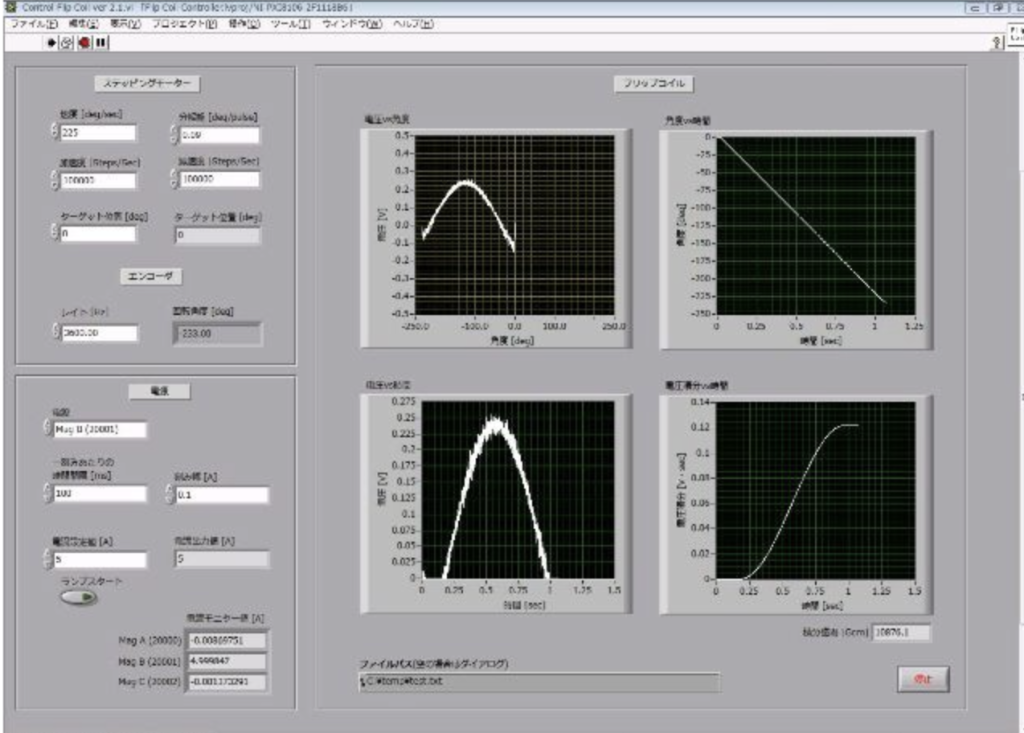This screenshot has width=1024, height=733.
Task: Click the Mag A (20000) monitor value
Action: tap(226, 641)
